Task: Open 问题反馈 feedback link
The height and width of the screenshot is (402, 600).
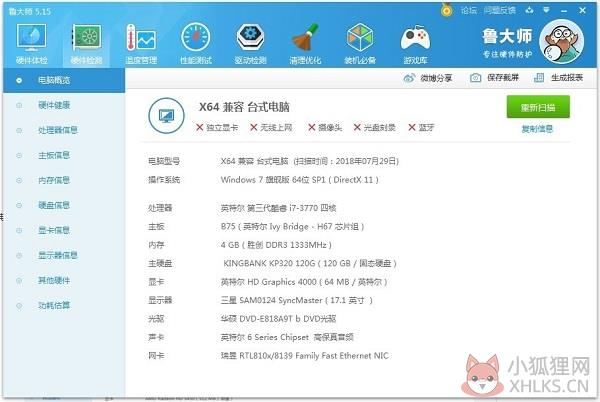Action: click(x=499, y=10)
